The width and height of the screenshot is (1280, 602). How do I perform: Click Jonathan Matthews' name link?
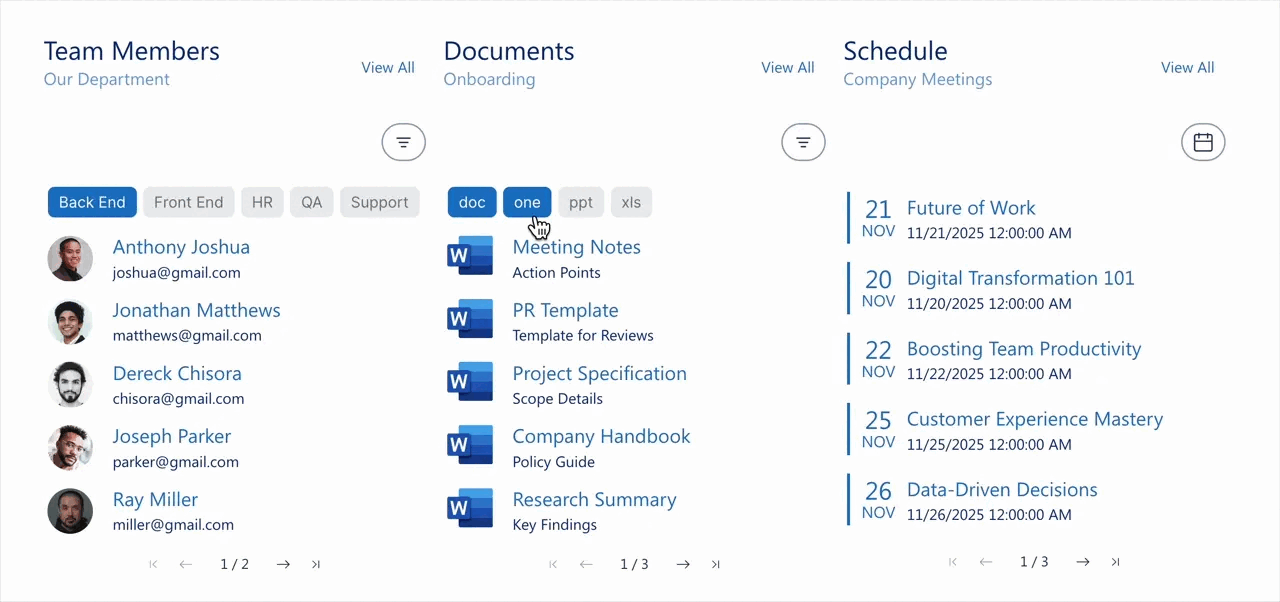tap(196, 310)
